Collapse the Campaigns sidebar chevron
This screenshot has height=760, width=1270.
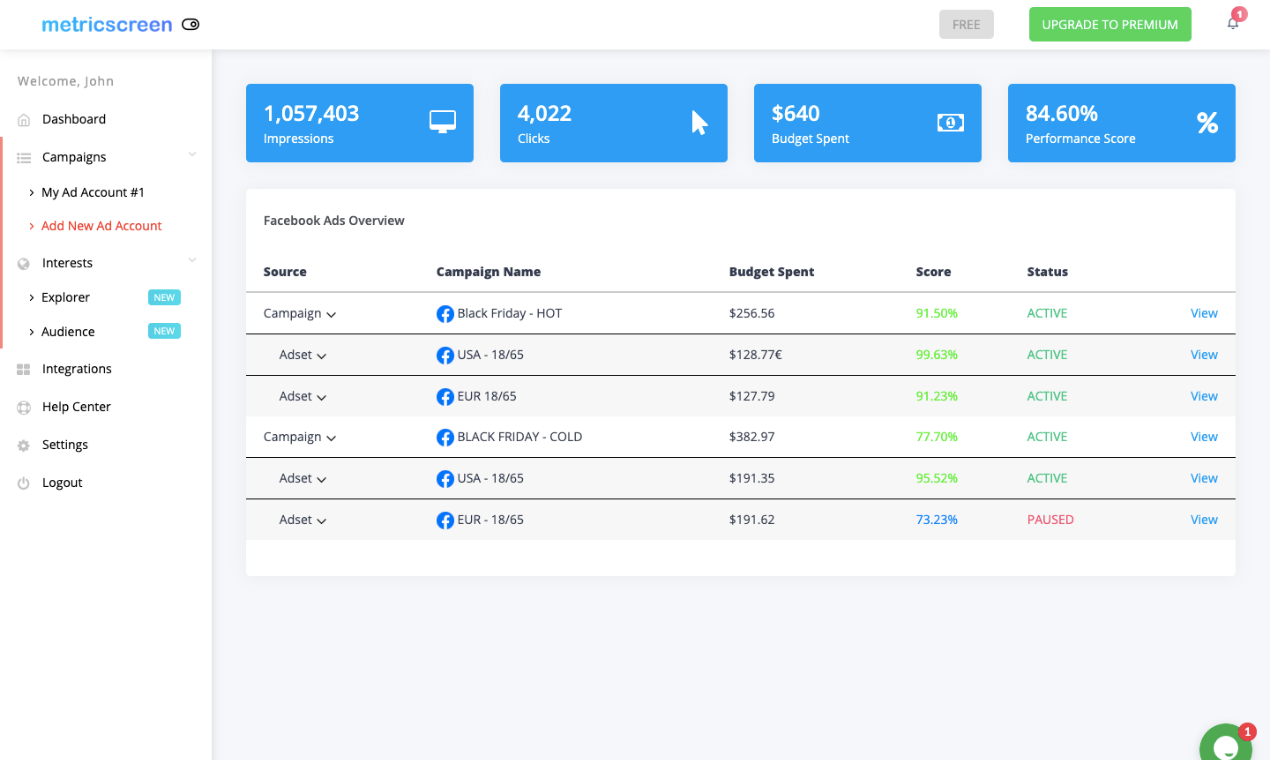click(192, 155)
